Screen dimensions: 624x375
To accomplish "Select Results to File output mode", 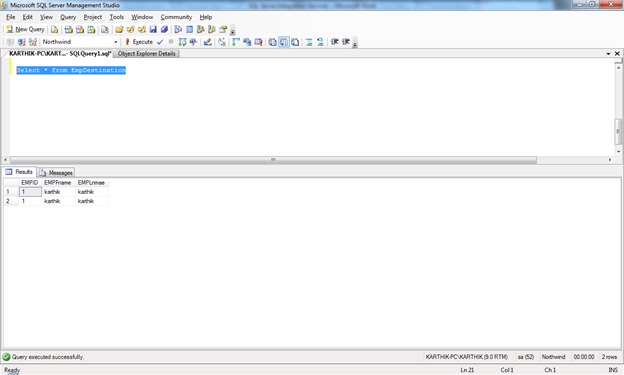I will pyautogui.click(x=295, y=42).
